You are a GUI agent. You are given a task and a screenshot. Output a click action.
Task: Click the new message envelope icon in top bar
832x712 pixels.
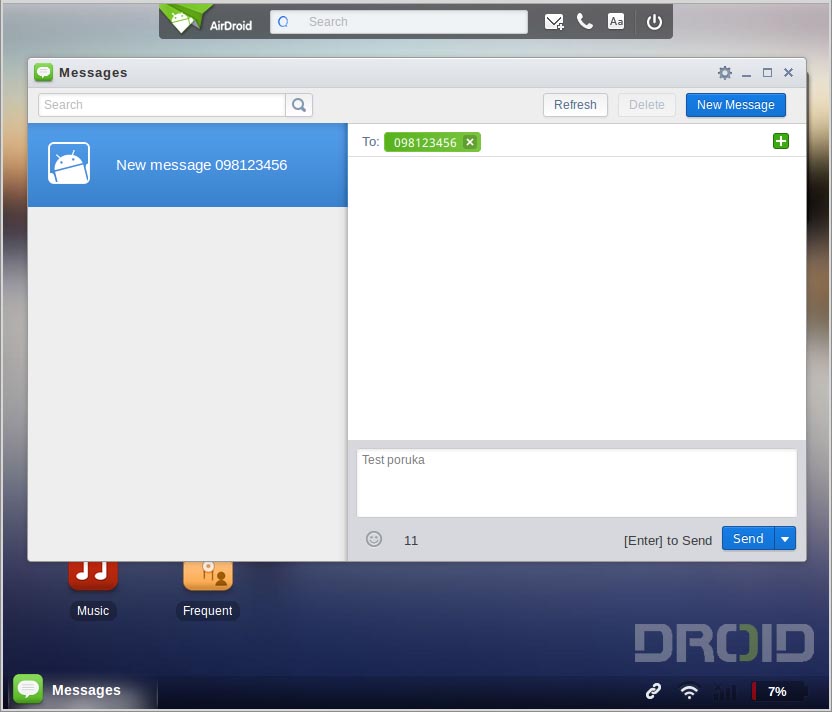(x=554, y=22)
